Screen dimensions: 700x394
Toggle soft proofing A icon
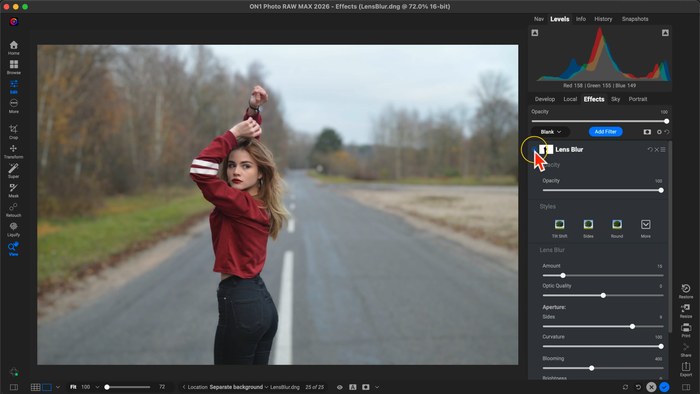(353, 387)
